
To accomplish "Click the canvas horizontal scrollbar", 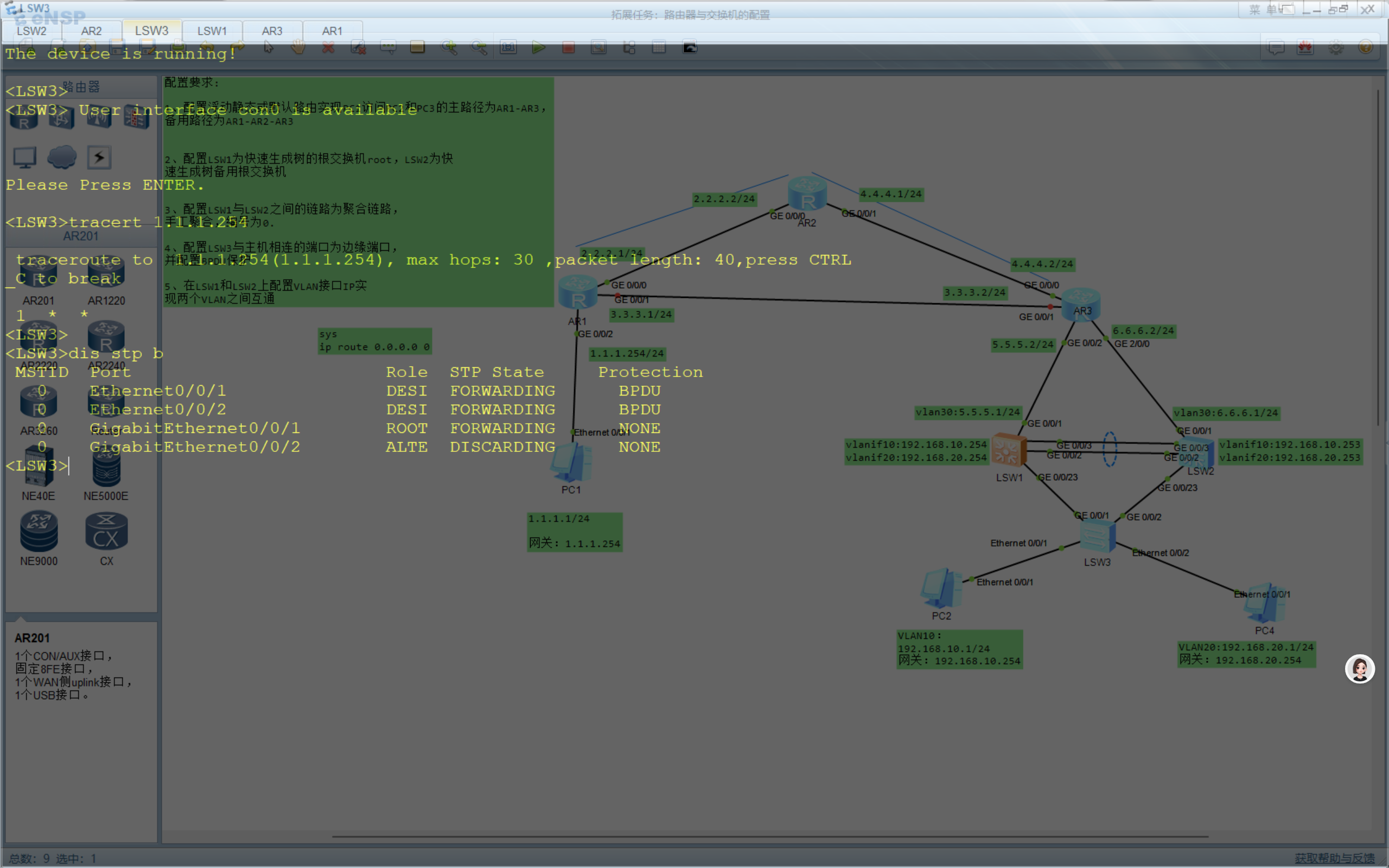I will click(x=769, y=837).
